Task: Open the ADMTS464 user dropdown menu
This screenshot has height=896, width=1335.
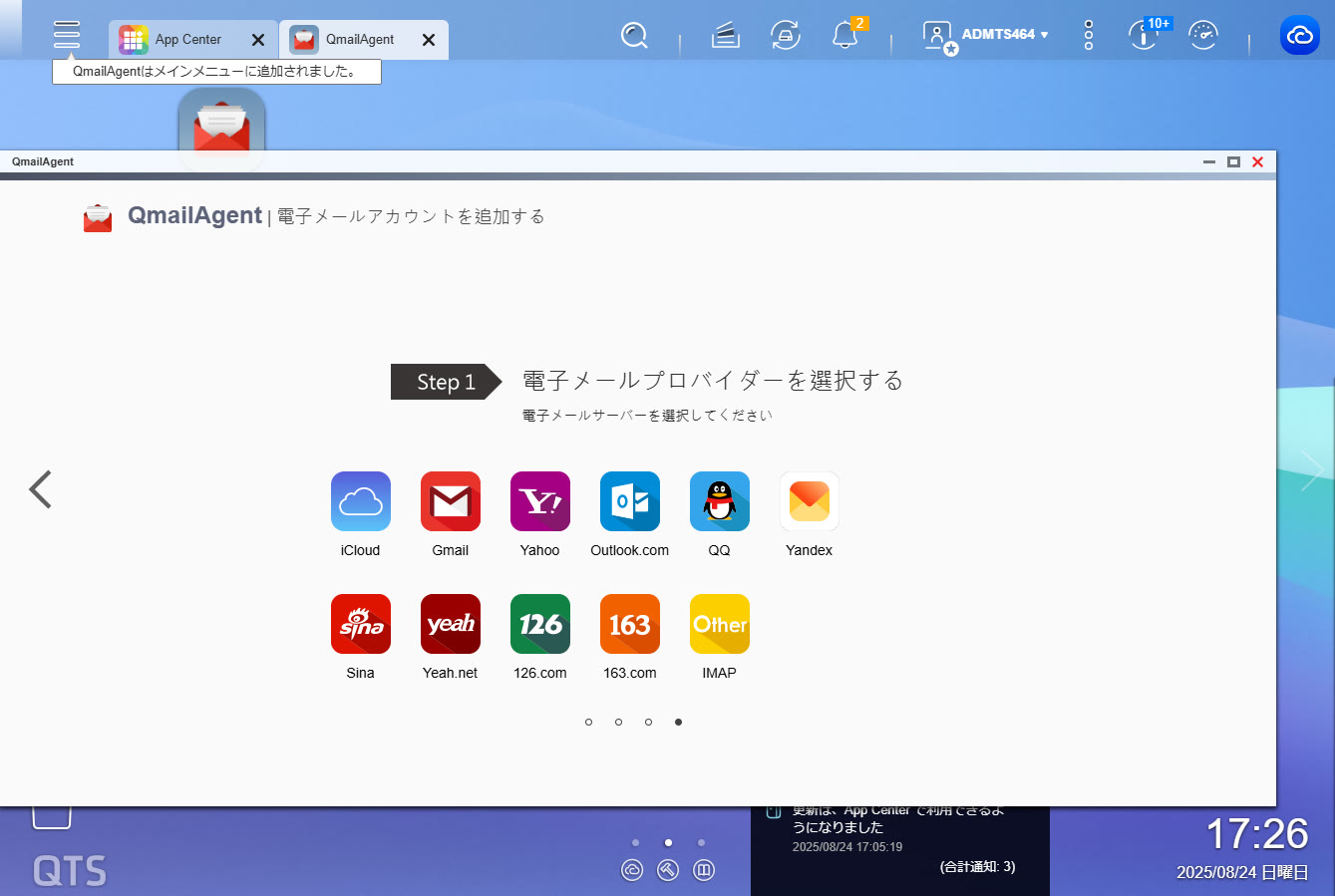Action: coord(1003,35)
